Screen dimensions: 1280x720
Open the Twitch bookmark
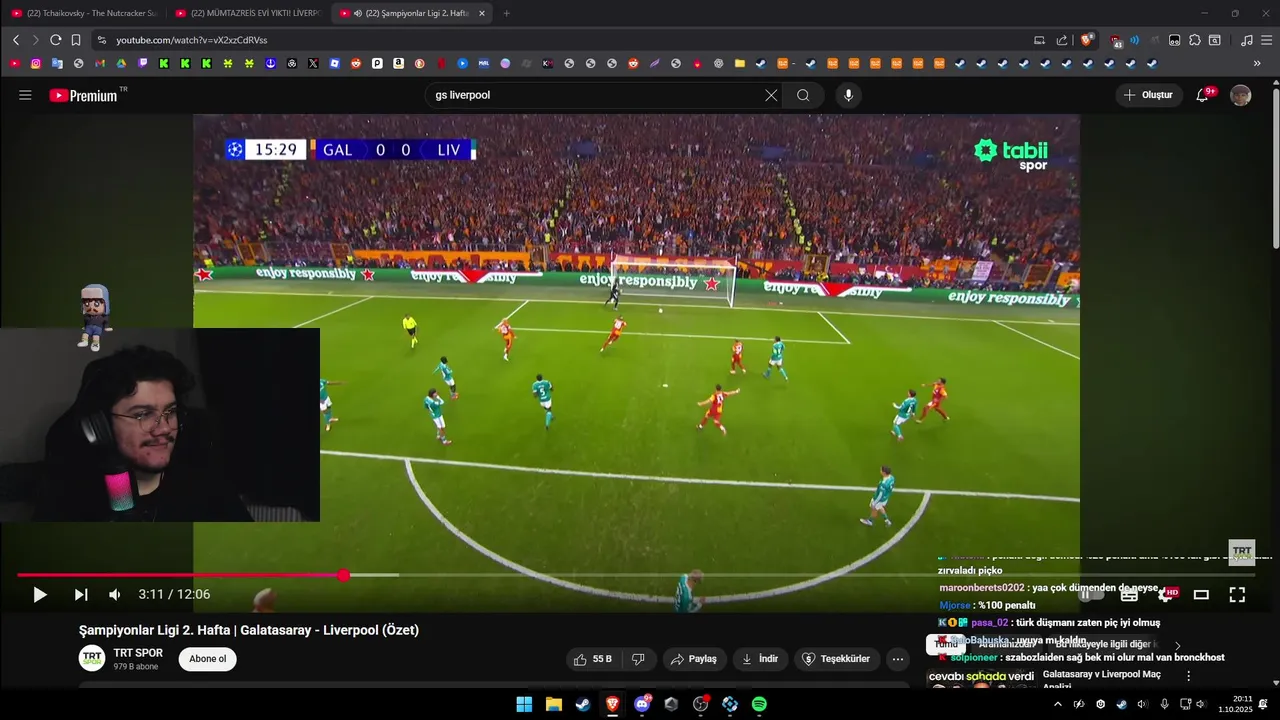pos(143,63)
